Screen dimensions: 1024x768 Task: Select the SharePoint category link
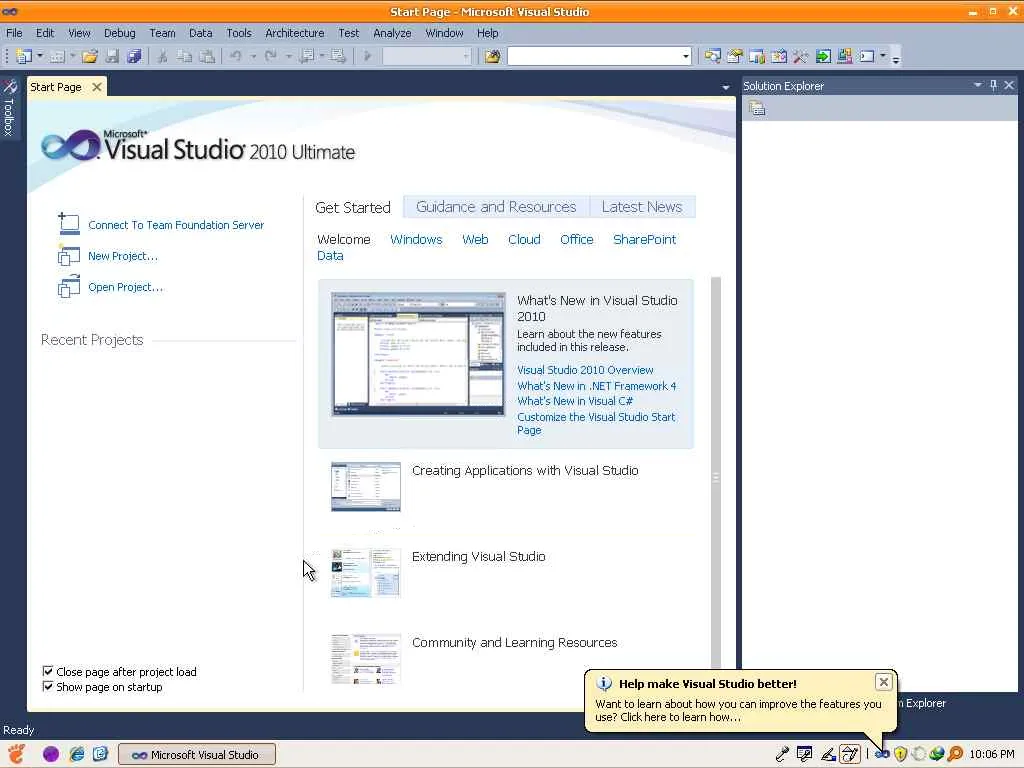645,239
